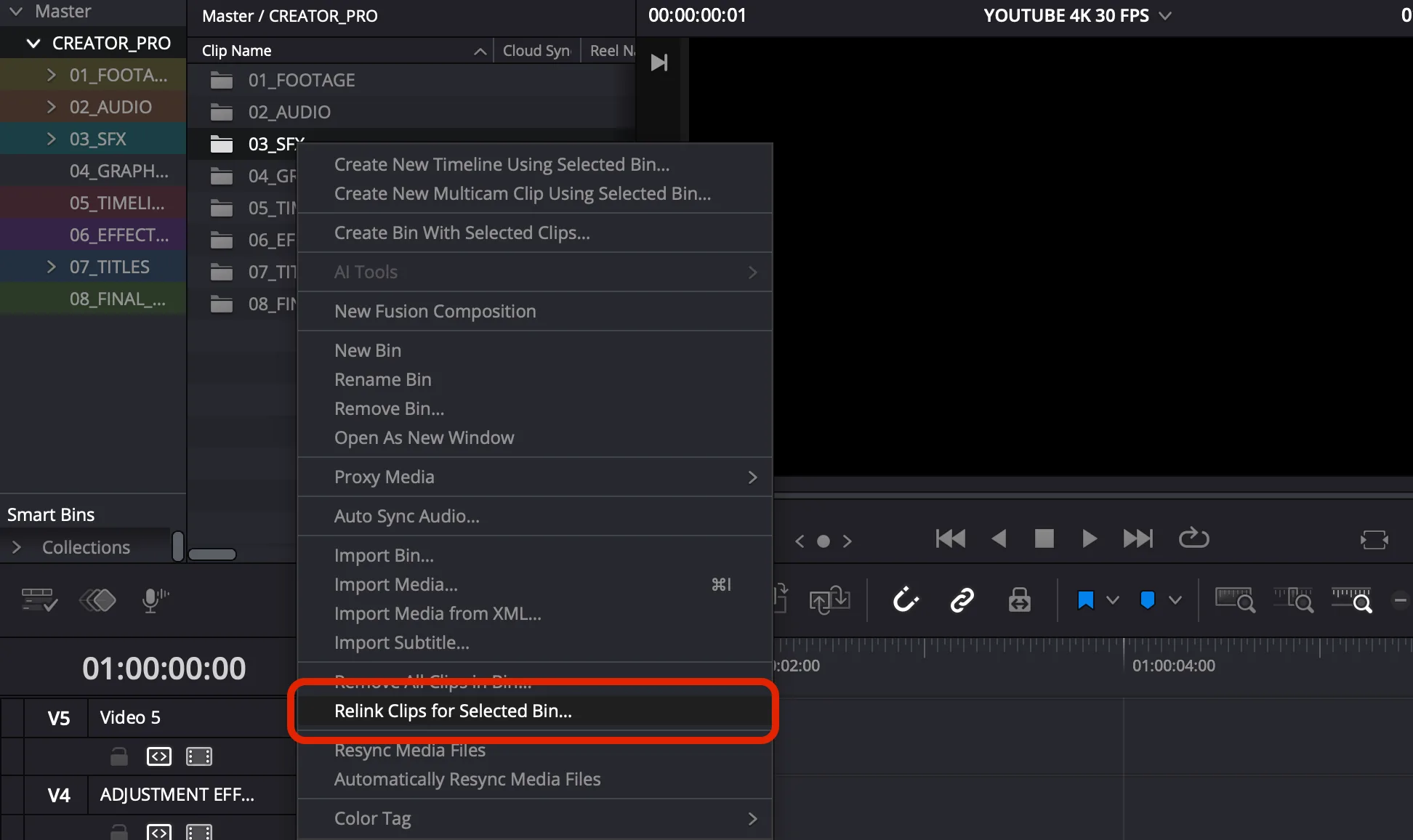Choose Auto Sync Audio menu entry

point(534,516)
